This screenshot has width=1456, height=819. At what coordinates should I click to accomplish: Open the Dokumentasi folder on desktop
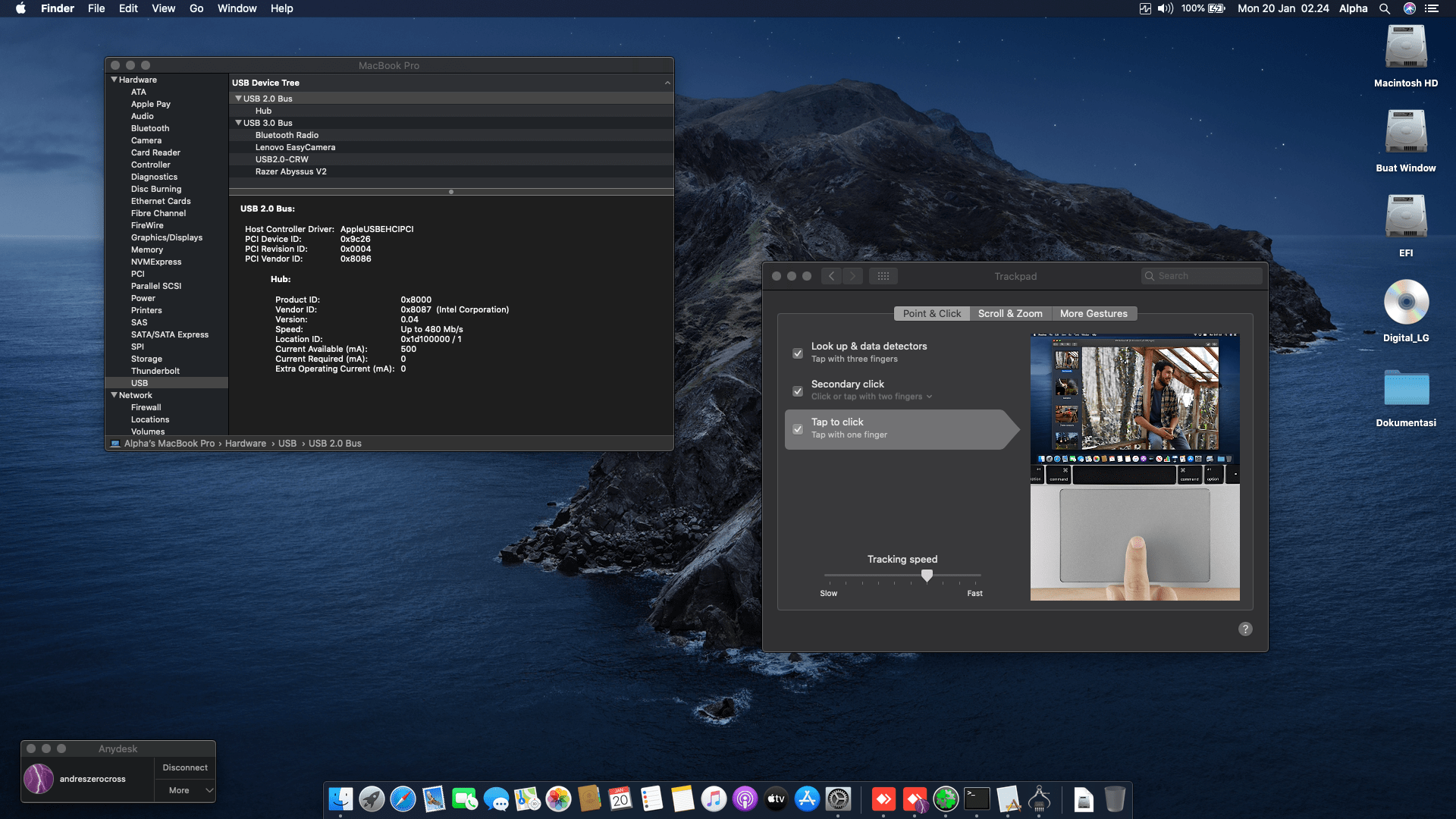(1406, 389)
